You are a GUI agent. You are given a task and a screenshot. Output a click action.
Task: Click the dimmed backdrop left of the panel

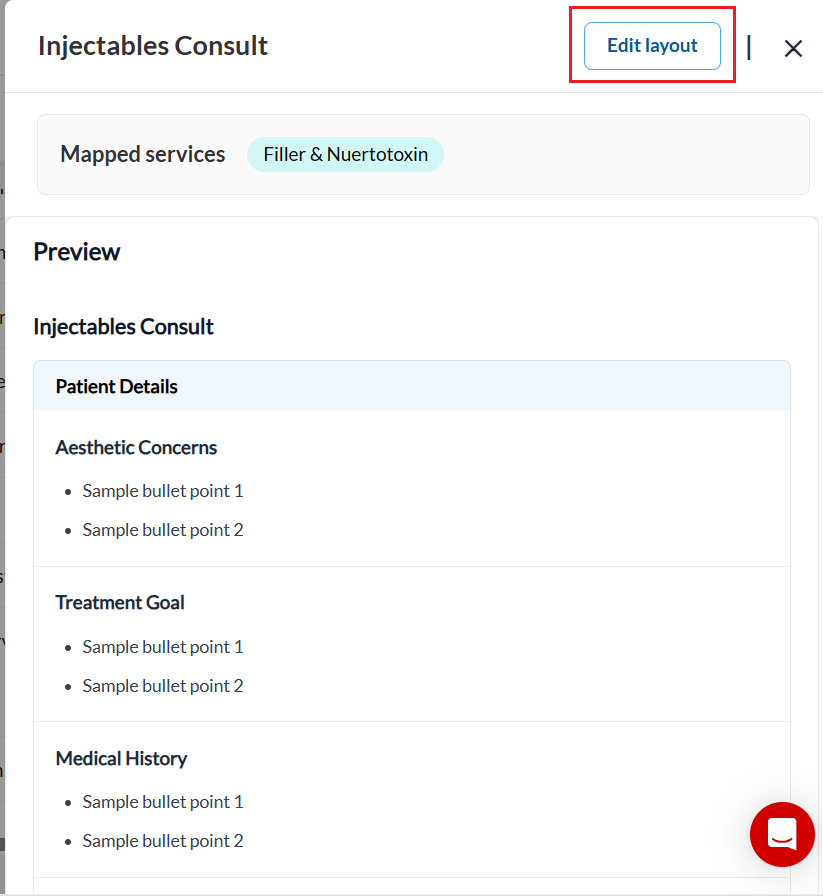coord(2,500)
